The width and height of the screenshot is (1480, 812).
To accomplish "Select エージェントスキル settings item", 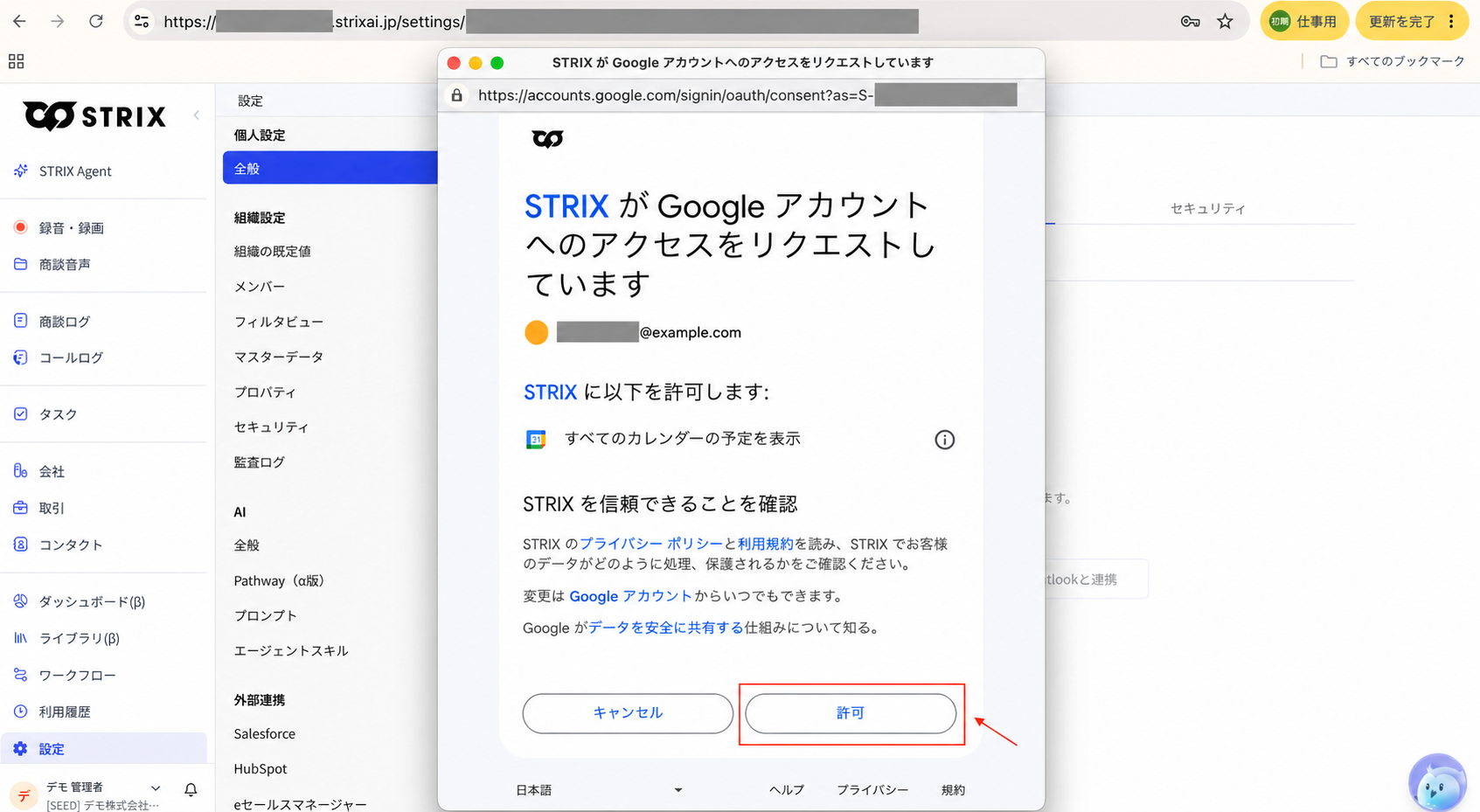I will 290,650.
